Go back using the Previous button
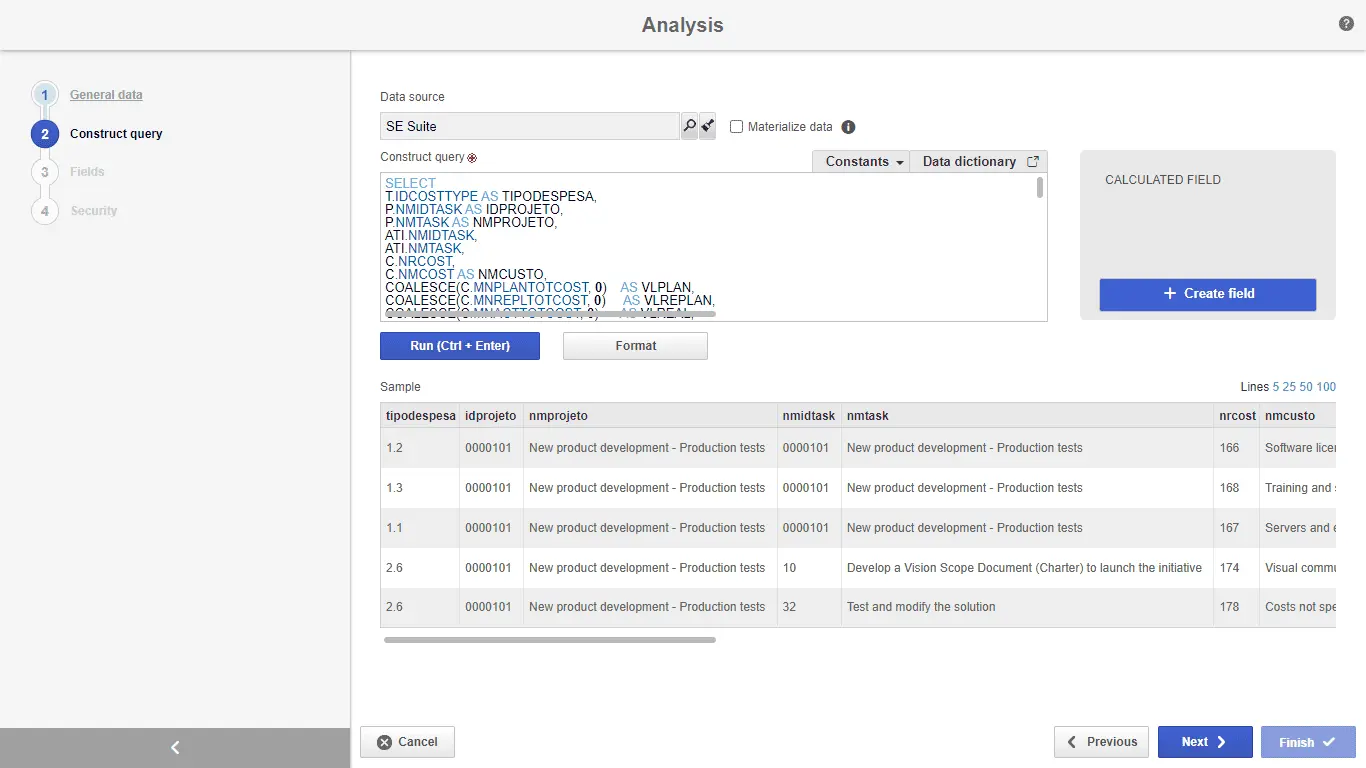Viewport: 1366px width, 768px height. pos(1101,742)
